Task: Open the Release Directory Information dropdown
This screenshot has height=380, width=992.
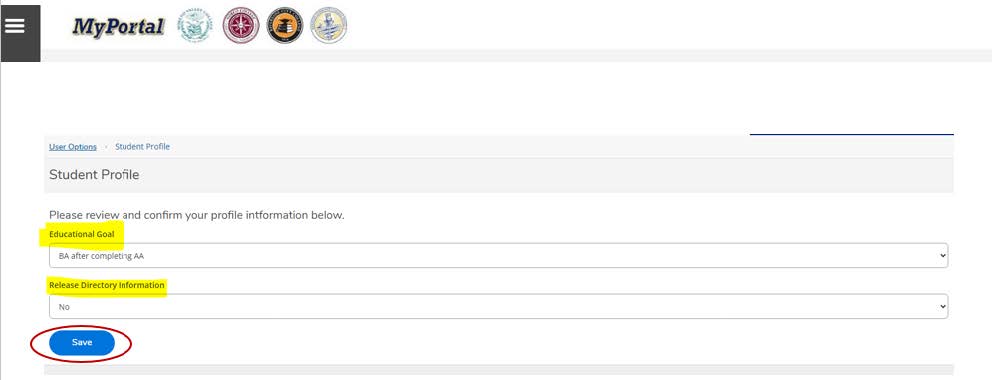Action: tap(499, 306)
